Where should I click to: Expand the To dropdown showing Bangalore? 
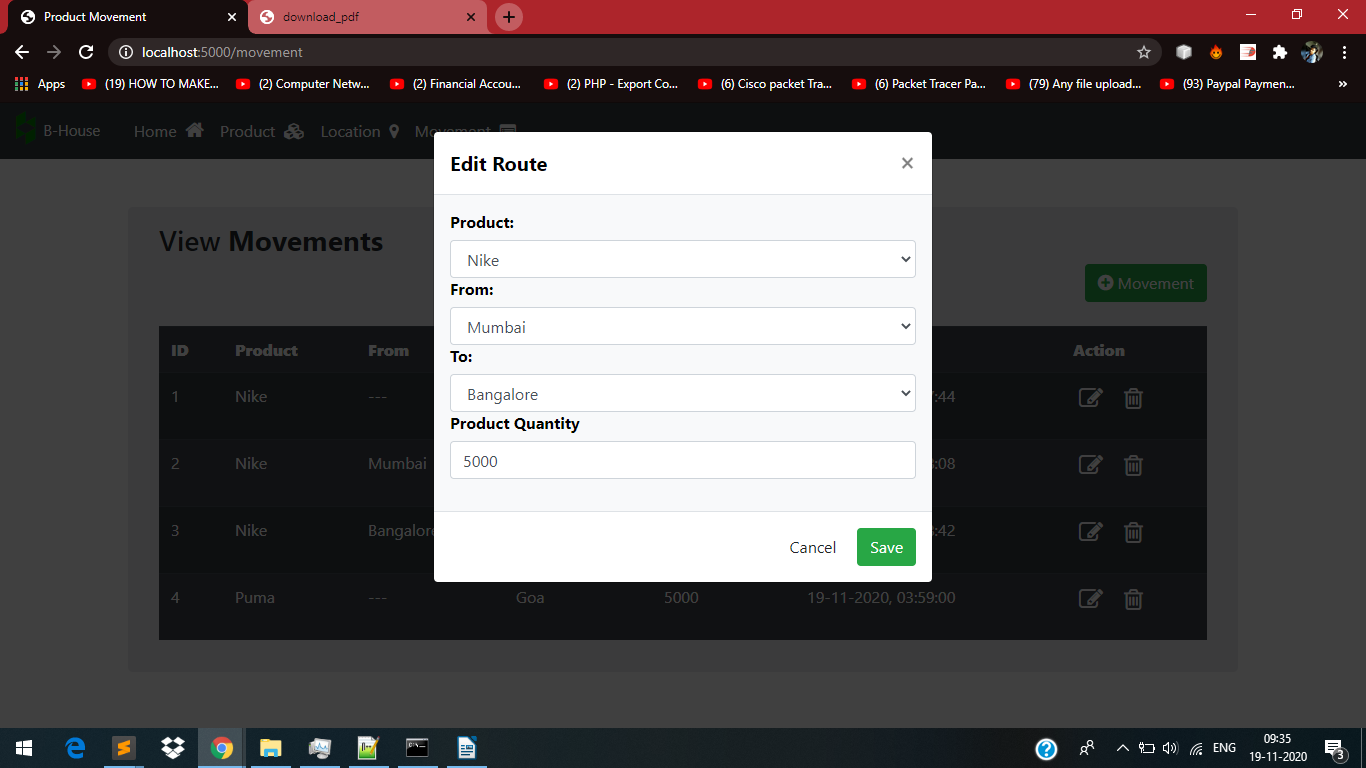683,393
